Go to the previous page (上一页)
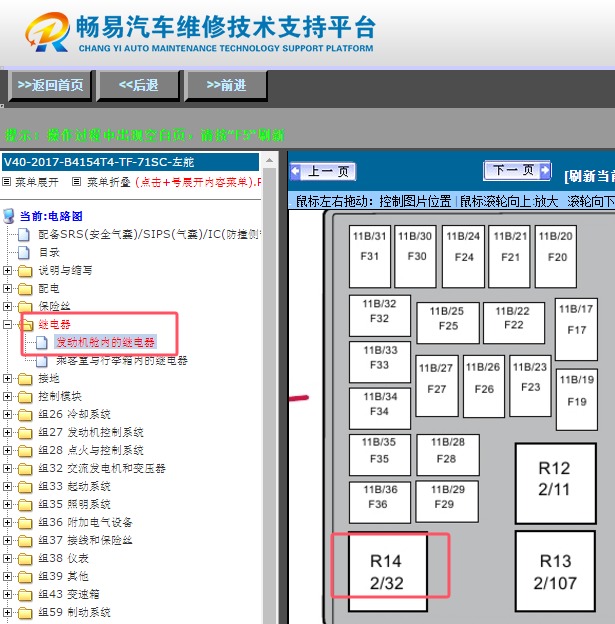The image size is (615, 624). click(x=323, y=172)
